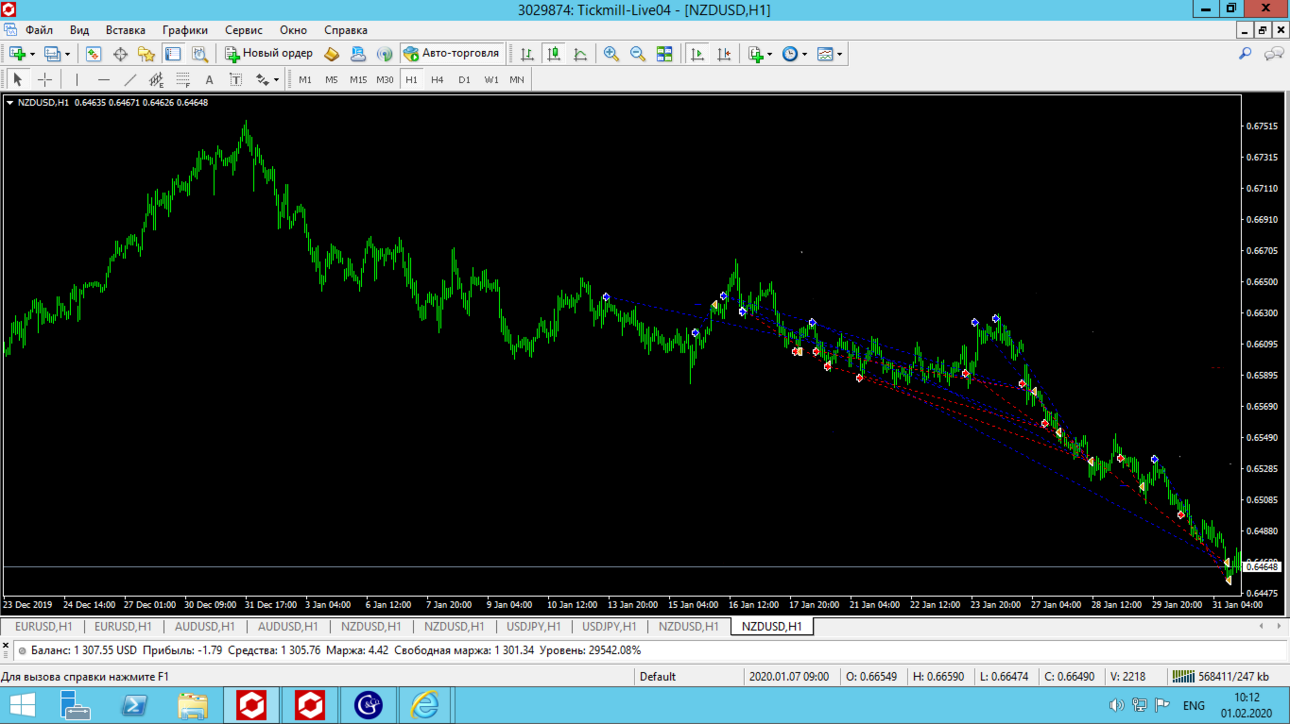Select the Trendline tool
This screenshot has height=724, width=1290.
tap(130, 79)
